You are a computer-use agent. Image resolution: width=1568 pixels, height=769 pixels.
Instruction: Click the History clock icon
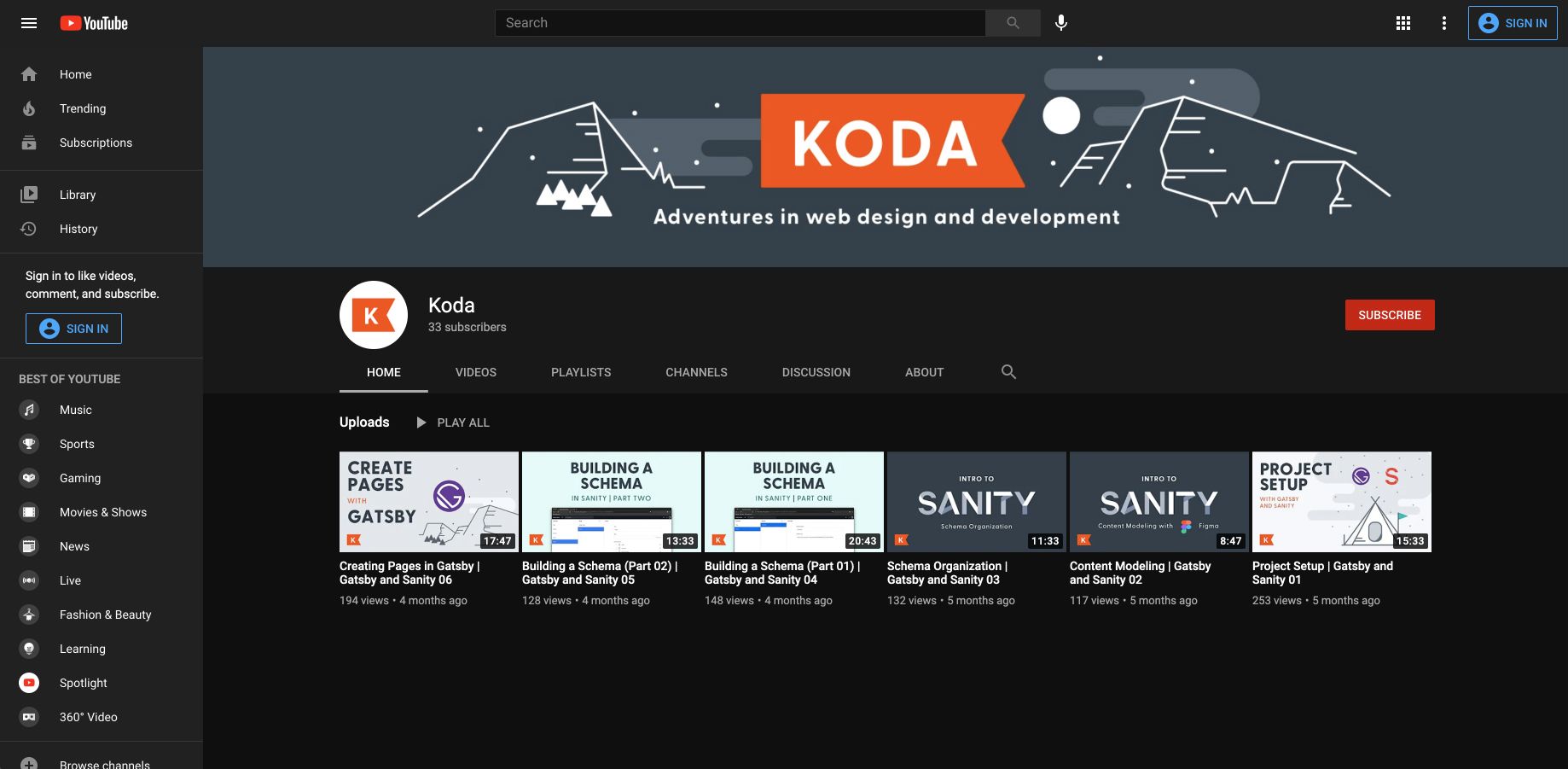29,229
